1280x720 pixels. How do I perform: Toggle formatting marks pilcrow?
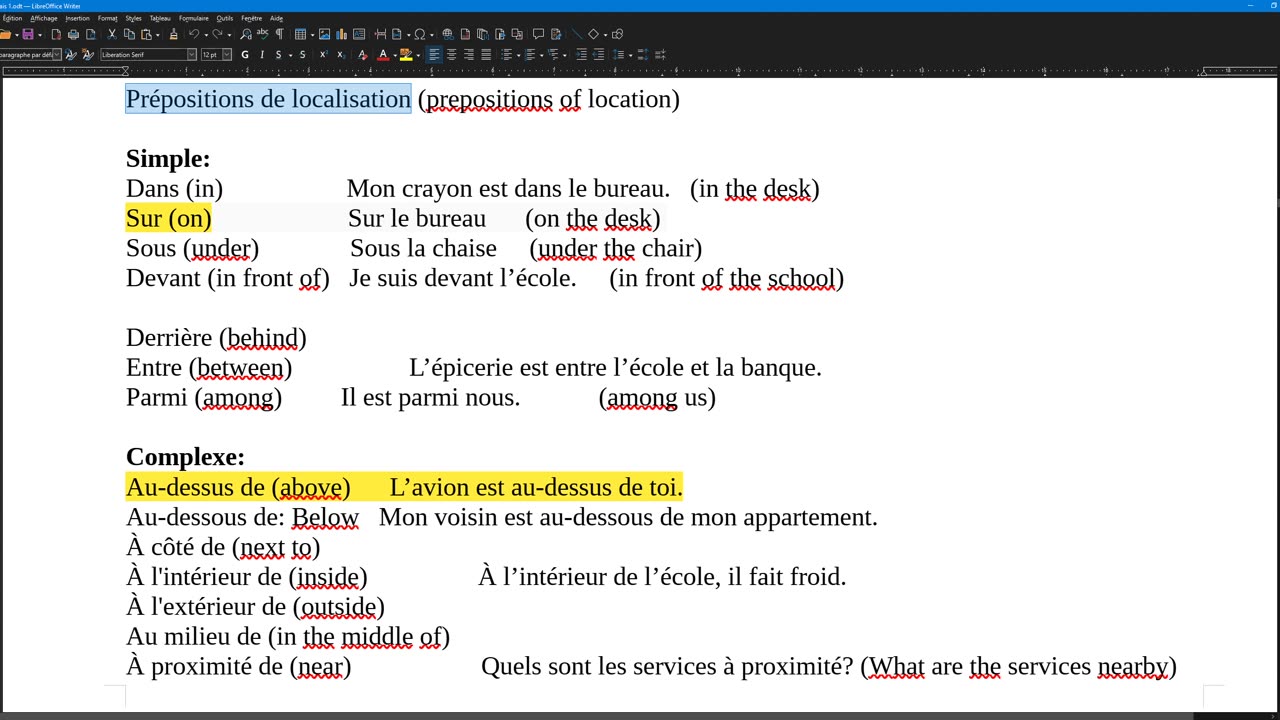279,34
